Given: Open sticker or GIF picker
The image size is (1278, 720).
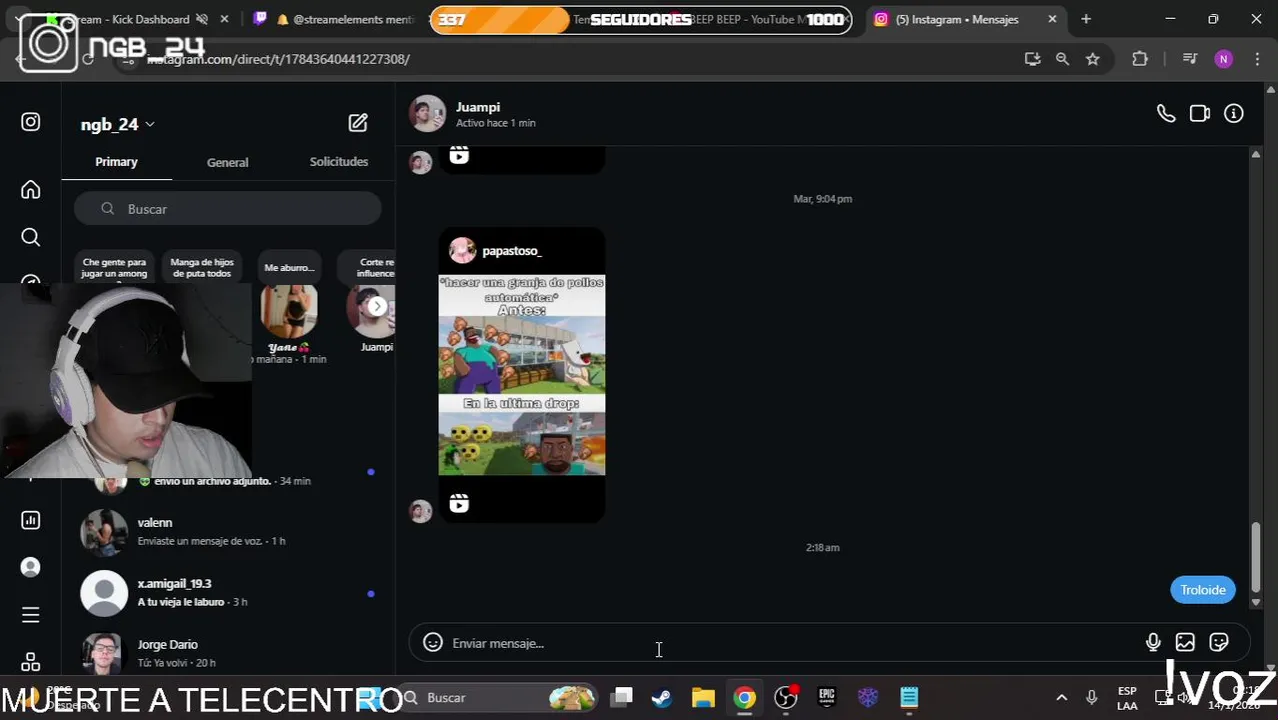Looking at the screenshot, I should click(1219, 643).
